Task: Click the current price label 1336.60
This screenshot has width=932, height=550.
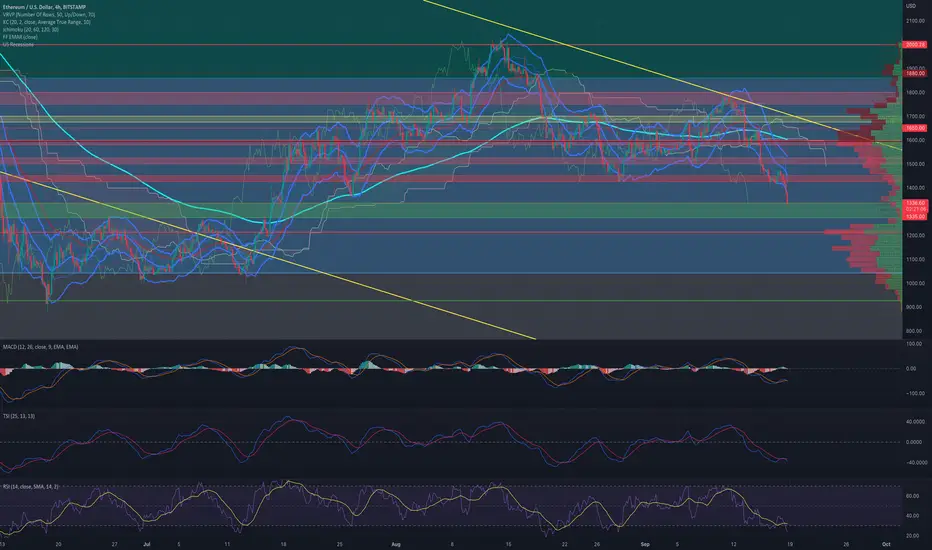Action: click(915, 203)
